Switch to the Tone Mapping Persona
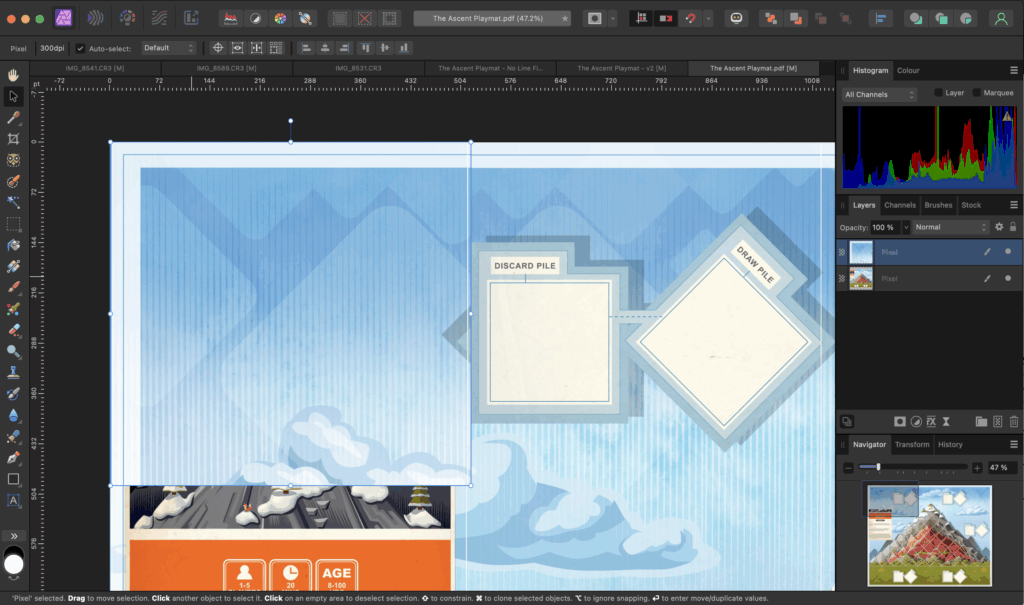 click(159, 18)
